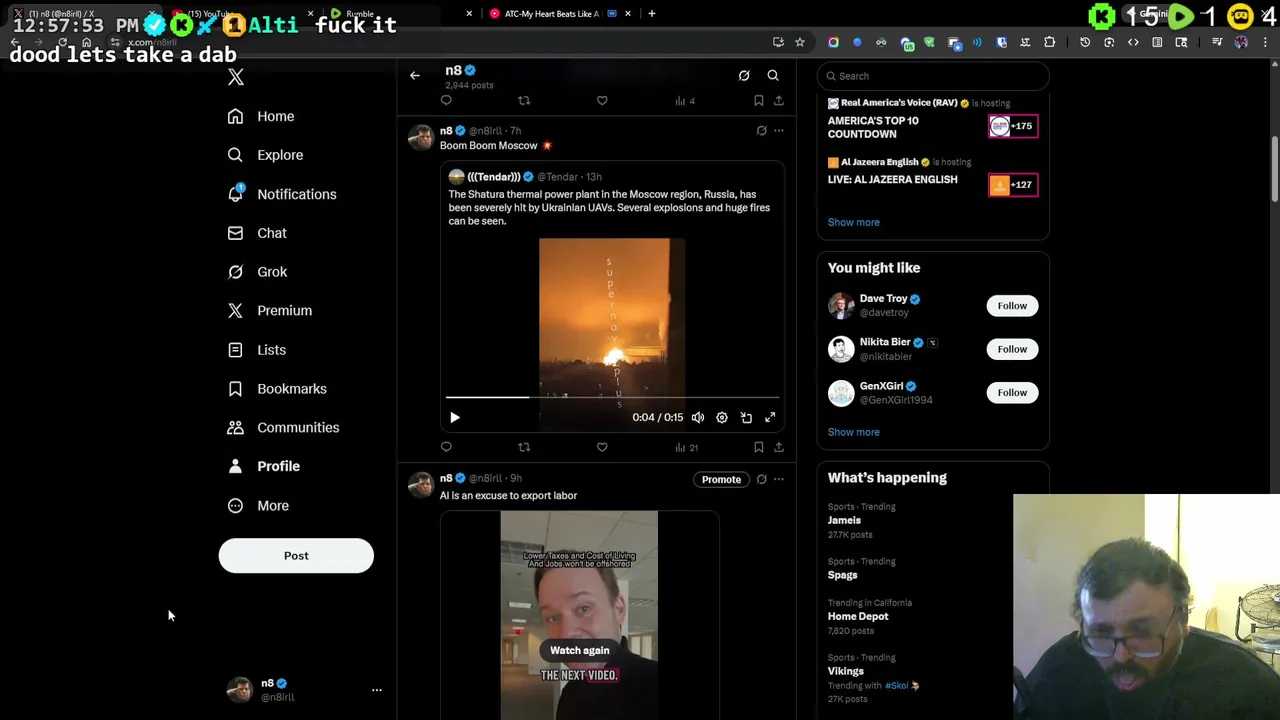This screenshot has width=1280, height=720.
Task: Click the Promote button
Action: [x=721, y=480]
